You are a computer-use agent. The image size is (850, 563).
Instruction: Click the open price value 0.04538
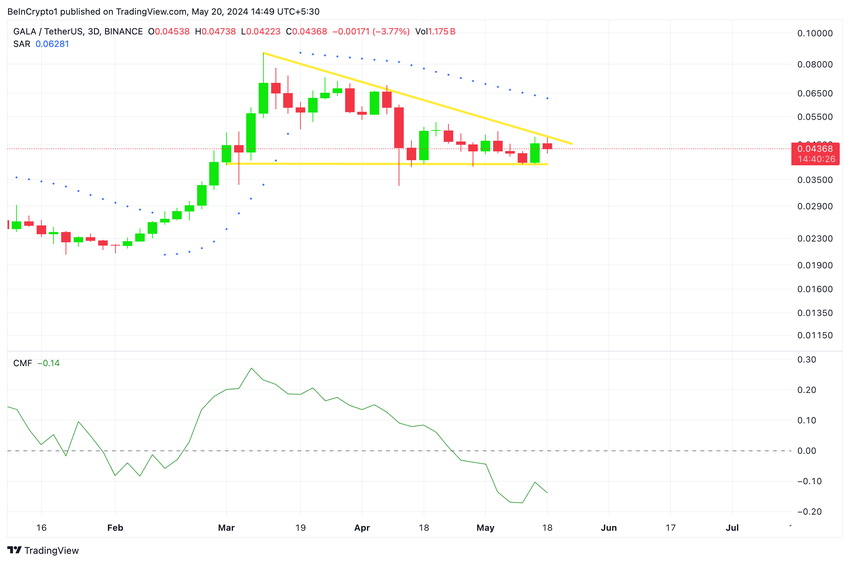coord(172,31)
